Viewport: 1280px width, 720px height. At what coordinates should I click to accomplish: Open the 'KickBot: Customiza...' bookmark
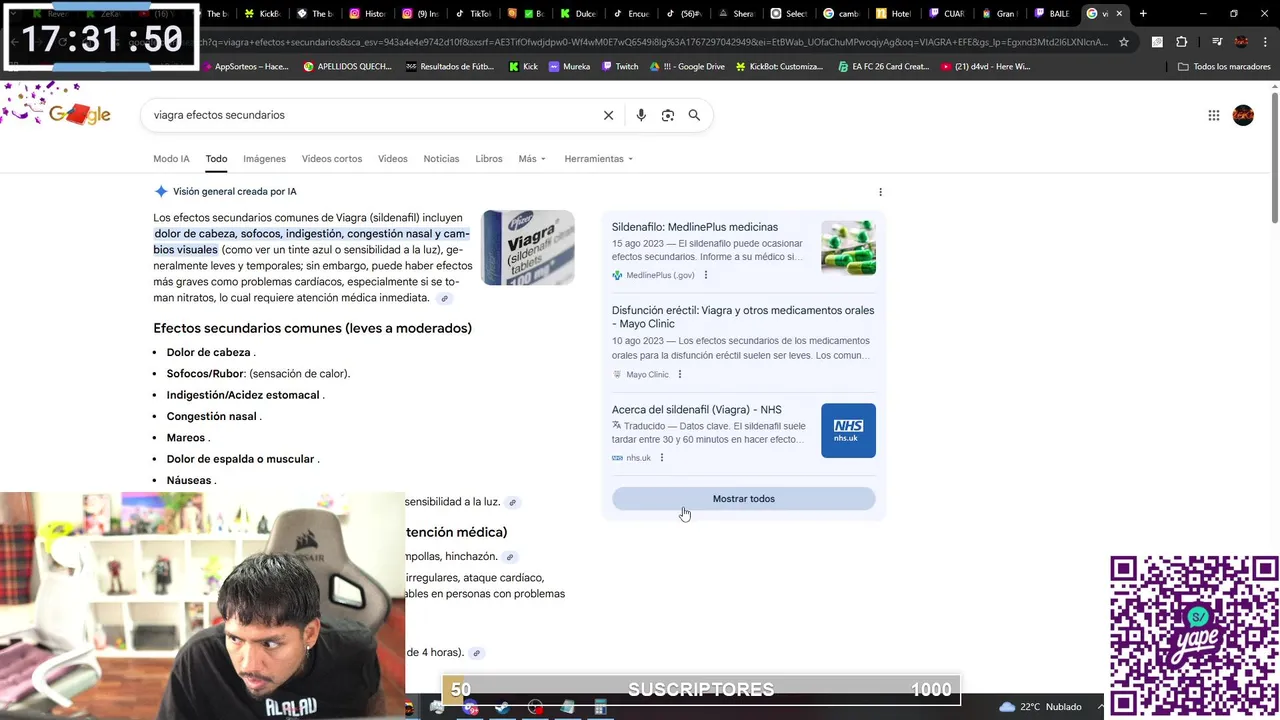tap(779, 67)
